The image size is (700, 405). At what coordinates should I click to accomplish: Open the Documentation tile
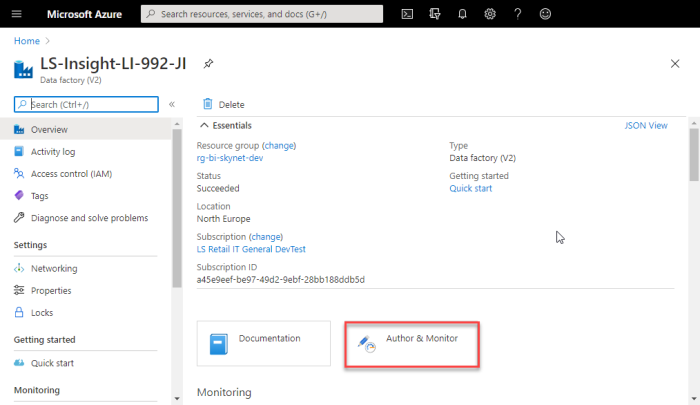264,343
